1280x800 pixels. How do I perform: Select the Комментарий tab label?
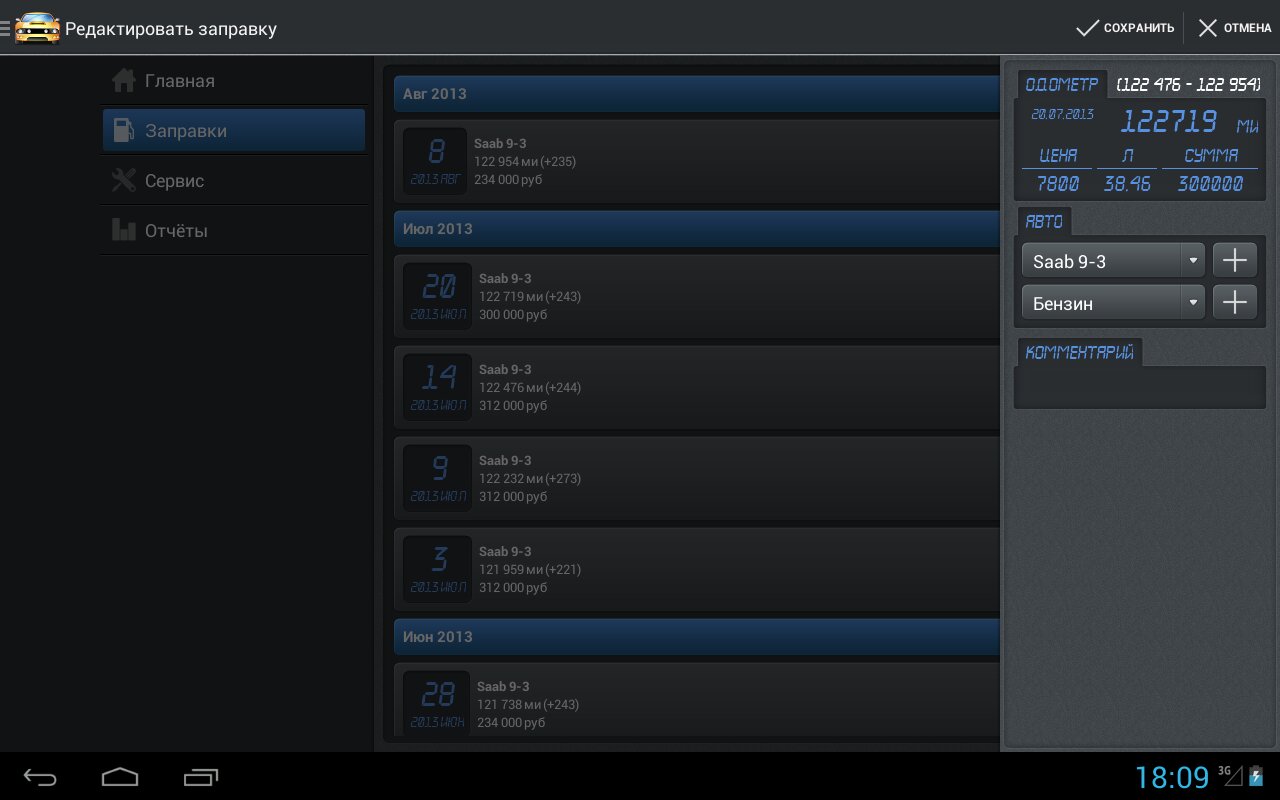click(1079, 352)
